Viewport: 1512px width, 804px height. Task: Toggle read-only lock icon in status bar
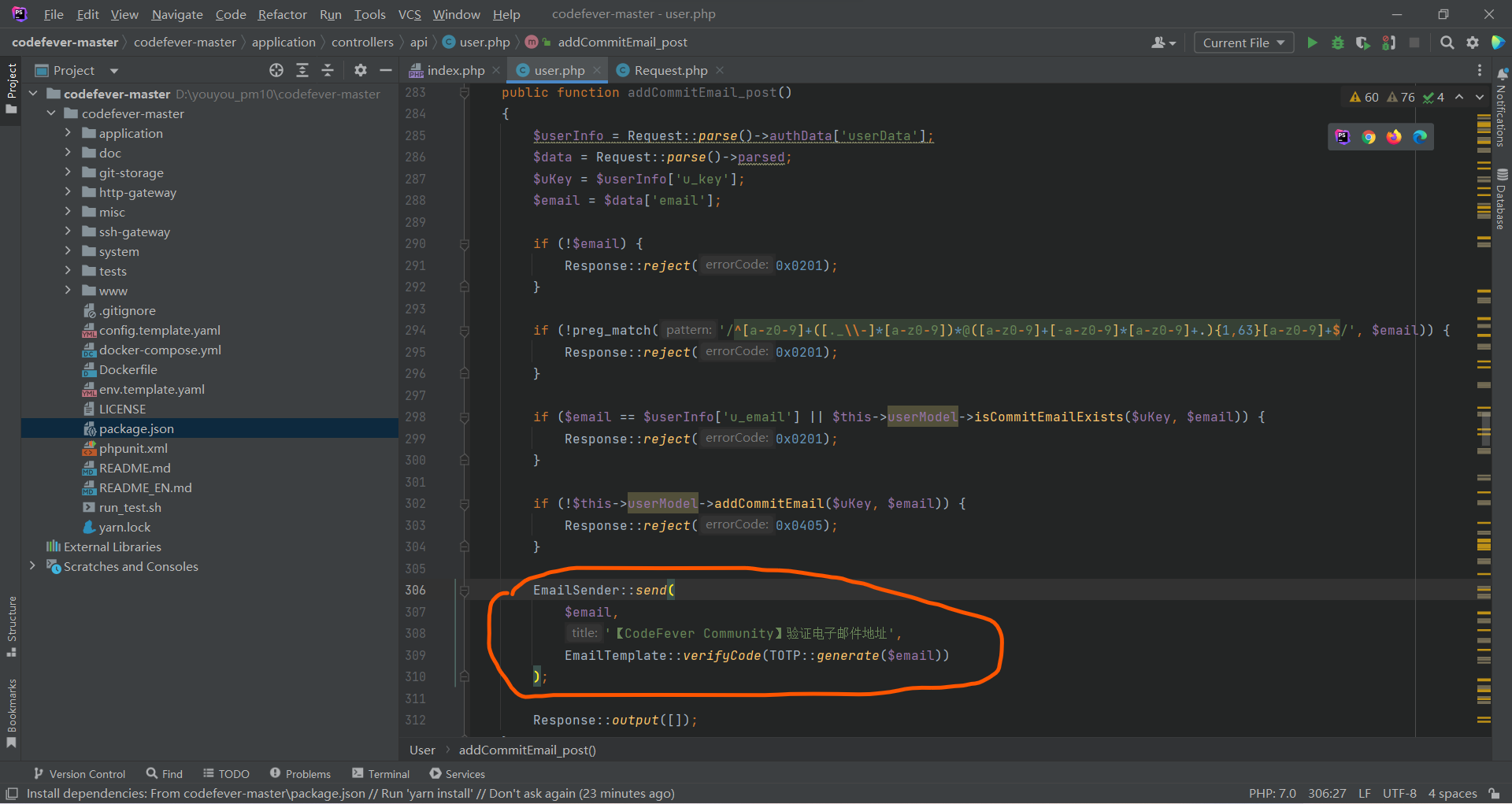pyautogui.click(x=1494, y=793)
